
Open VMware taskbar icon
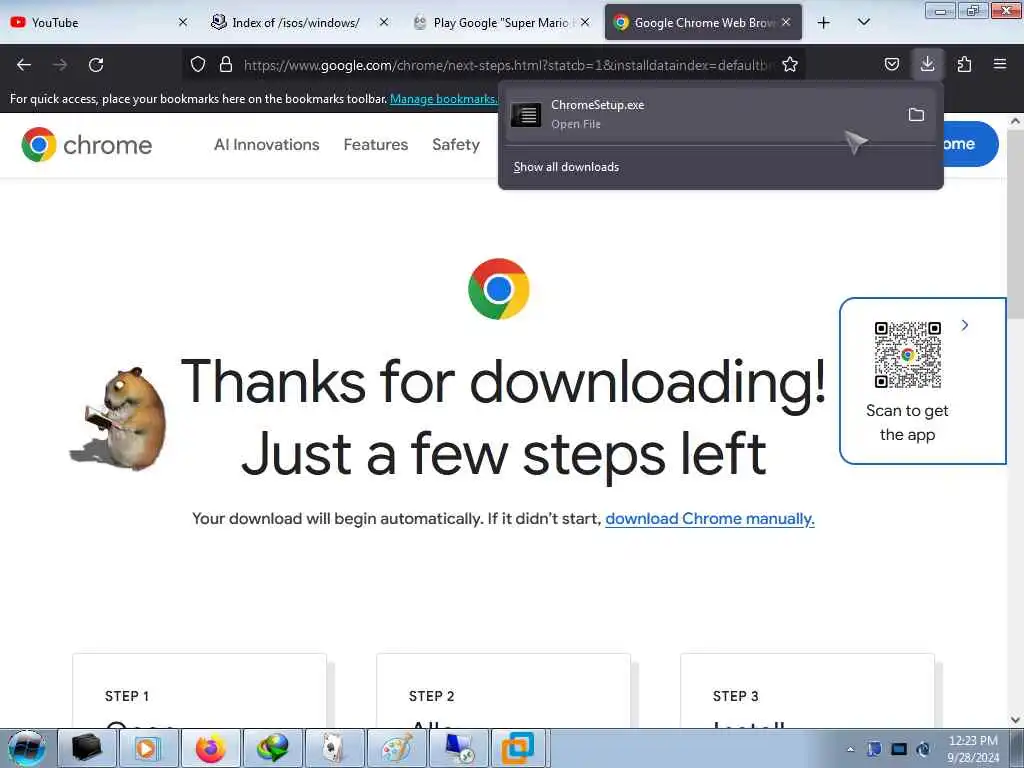tap(519, 748)
